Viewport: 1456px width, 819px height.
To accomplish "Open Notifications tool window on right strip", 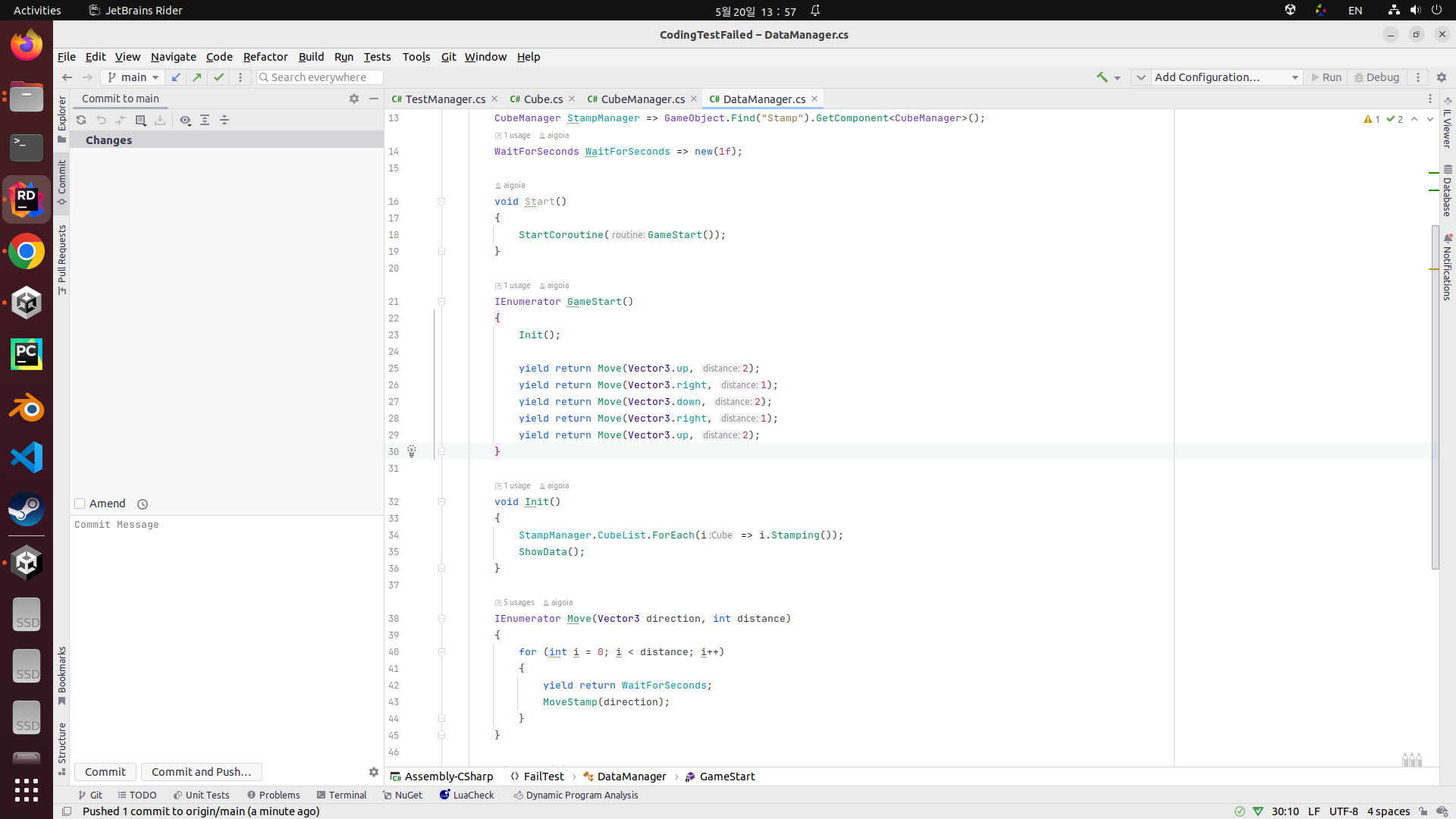I will click(x=1448, y=267).
